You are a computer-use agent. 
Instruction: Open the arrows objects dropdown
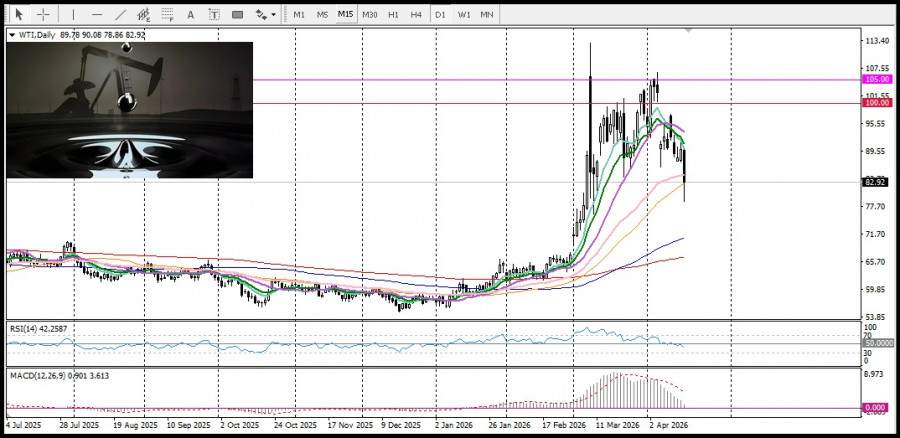[264, 14]
